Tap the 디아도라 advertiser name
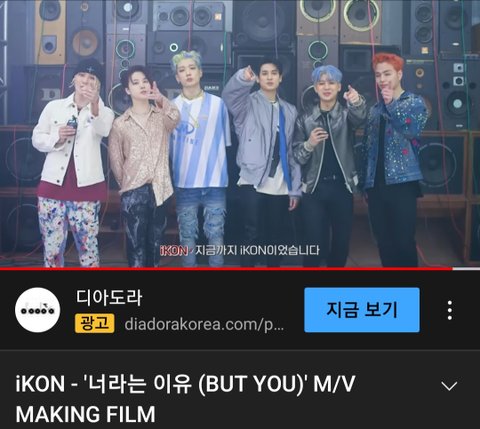 [109, 298]
